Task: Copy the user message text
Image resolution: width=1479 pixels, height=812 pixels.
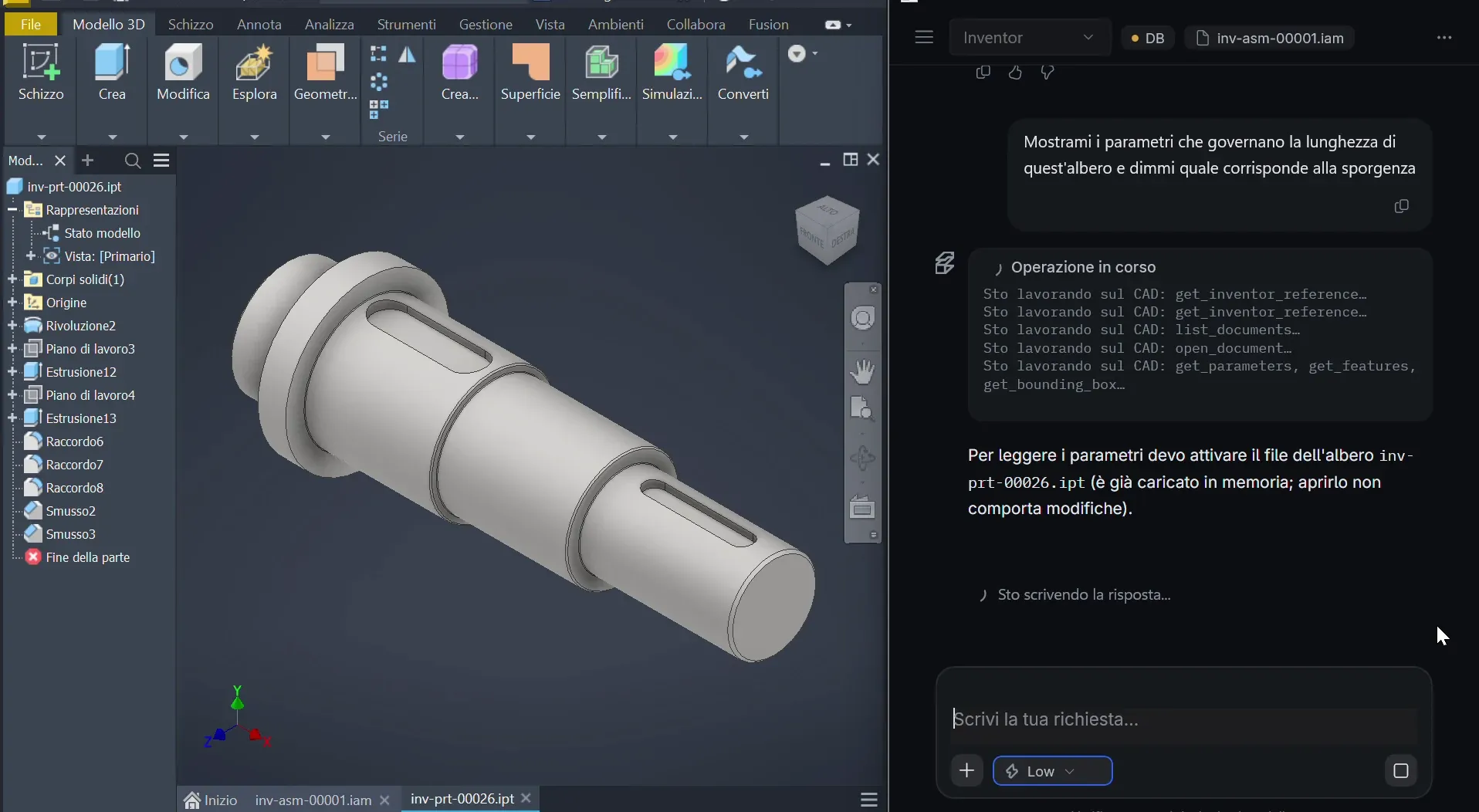Action: [x=1402, y=206]
